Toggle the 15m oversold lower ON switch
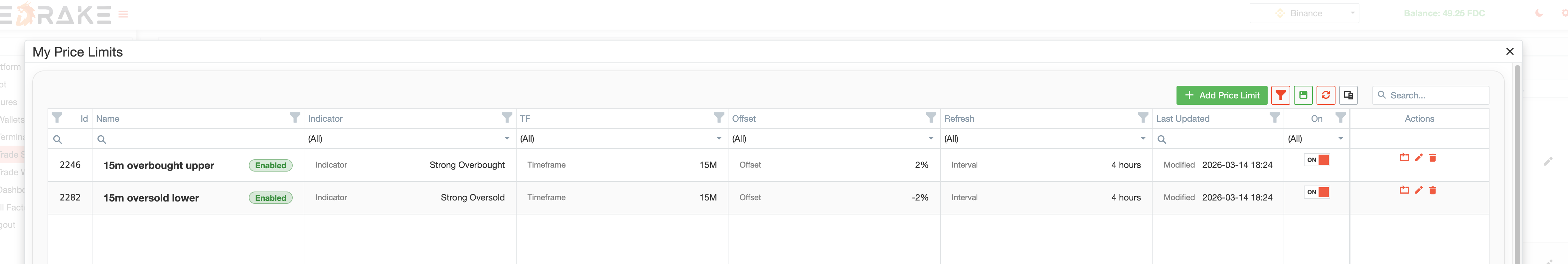 [x=1317, y=192]
